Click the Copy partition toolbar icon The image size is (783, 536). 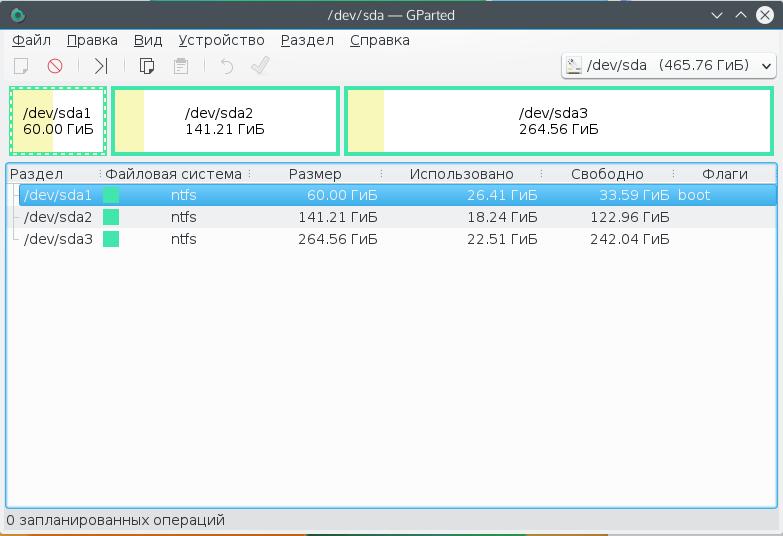click(x=147, y=66)
